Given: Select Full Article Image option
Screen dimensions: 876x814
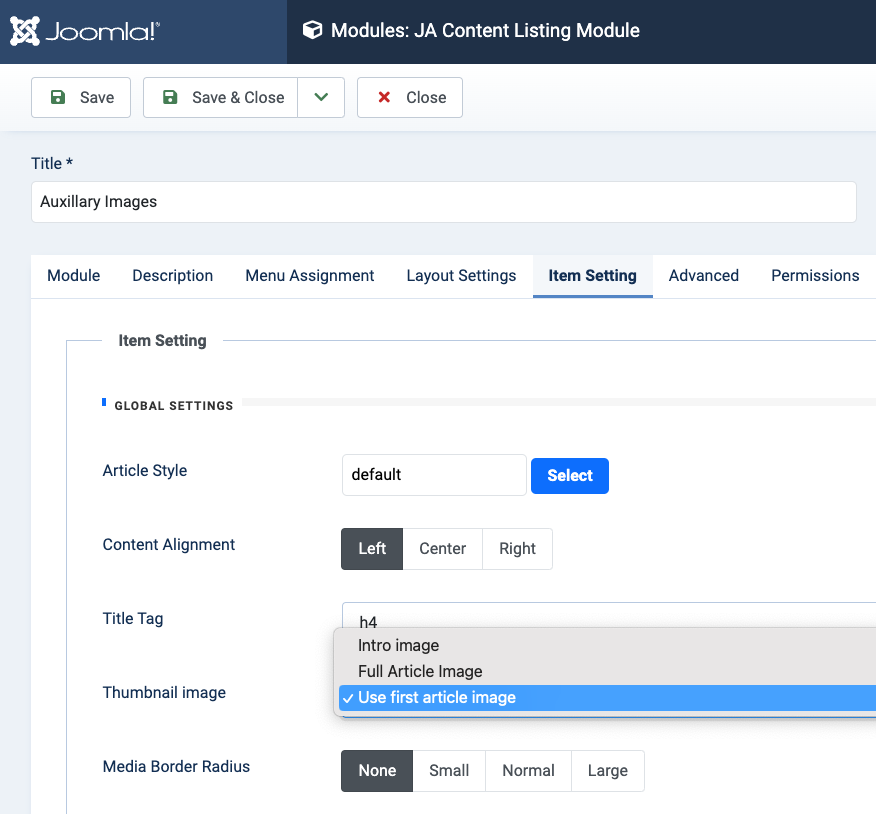Looking at the screenshot, I should (420, 671).
